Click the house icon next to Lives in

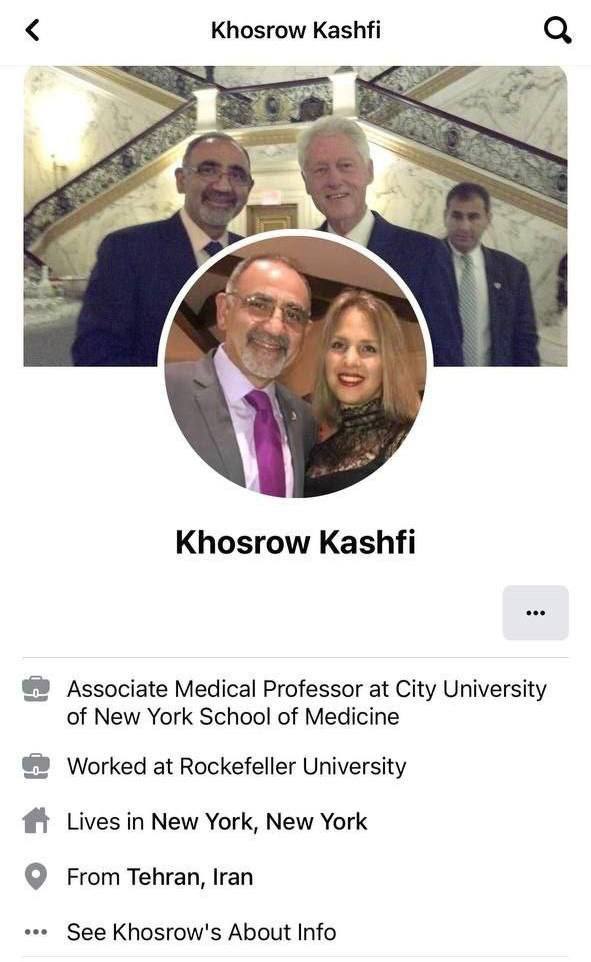tap(36, 820)
